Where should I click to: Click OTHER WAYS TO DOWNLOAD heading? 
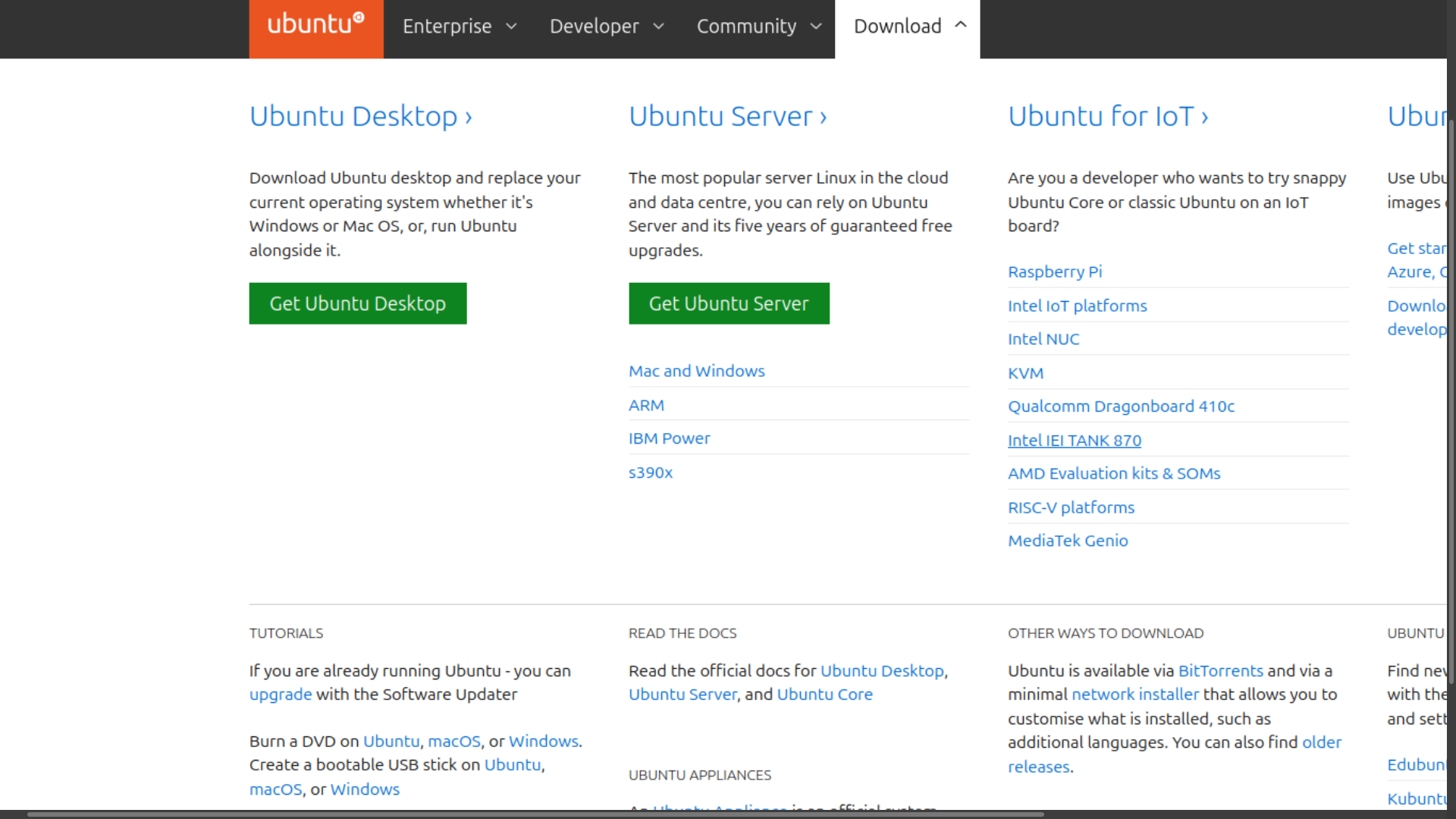point(1106,633)
